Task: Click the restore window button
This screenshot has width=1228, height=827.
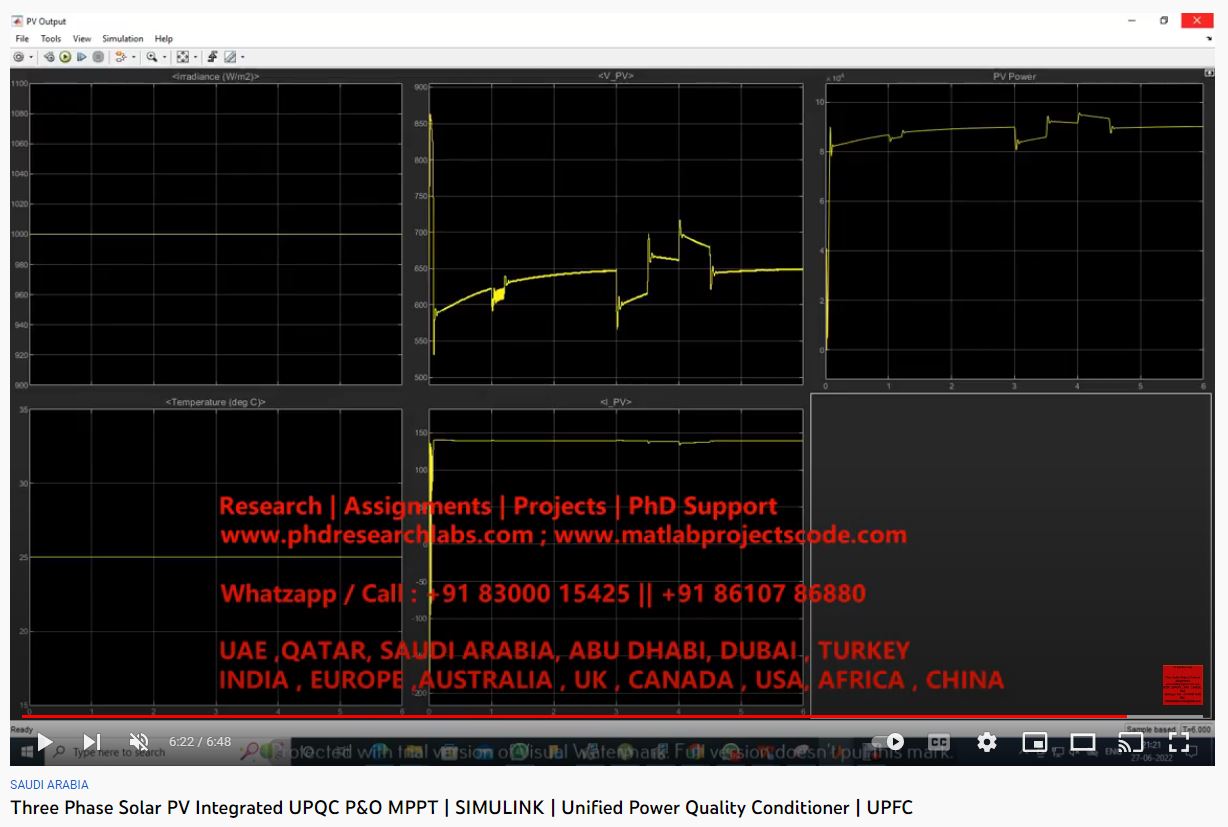Action: 1164,20
